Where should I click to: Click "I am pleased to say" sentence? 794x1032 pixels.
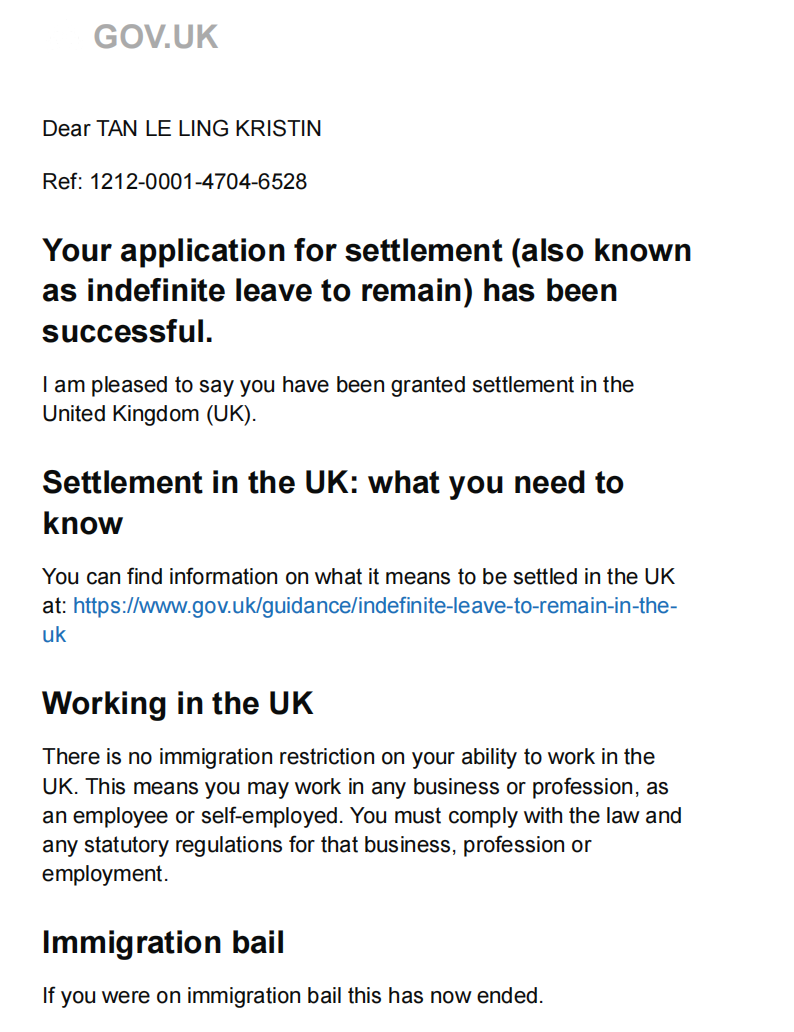(x=130, y=384)
